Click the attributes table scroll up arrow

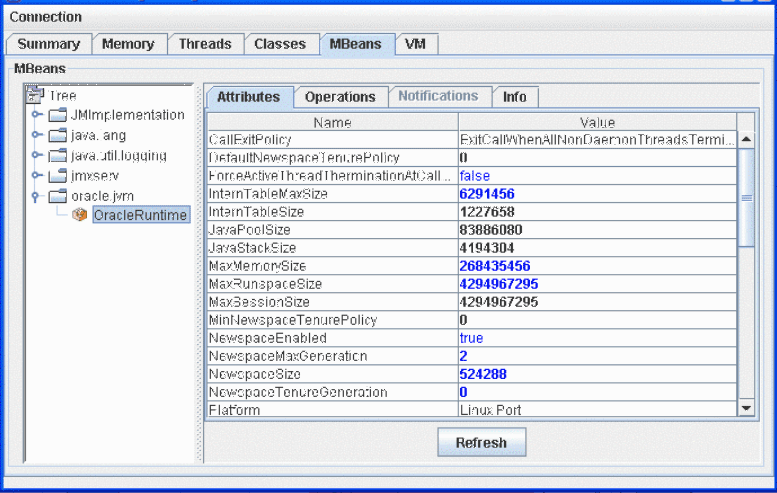coord(746,140)
